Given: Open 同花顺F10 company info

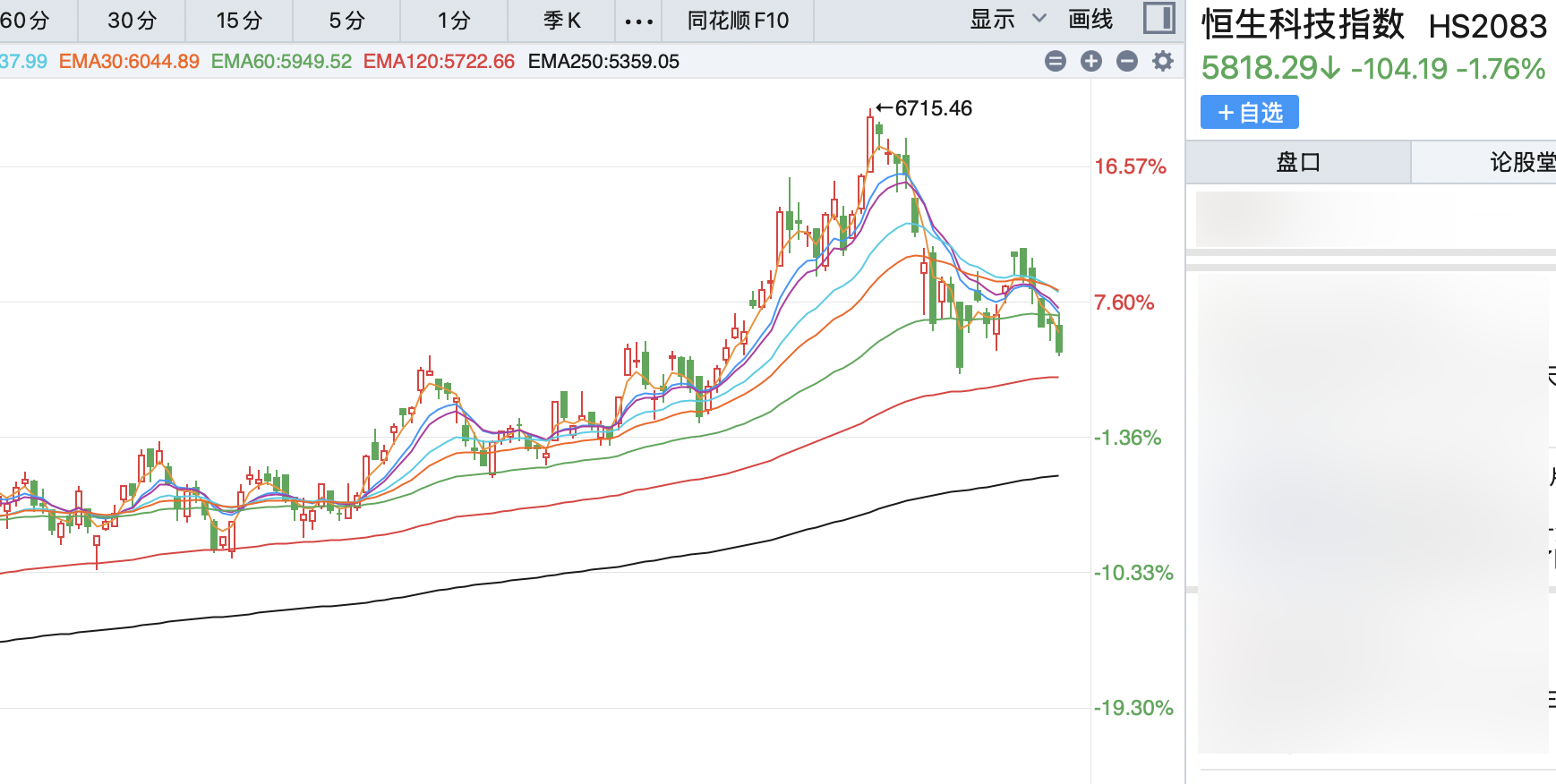Looking at the screenshot, I should pyautogui.click(x=738, y=21).
